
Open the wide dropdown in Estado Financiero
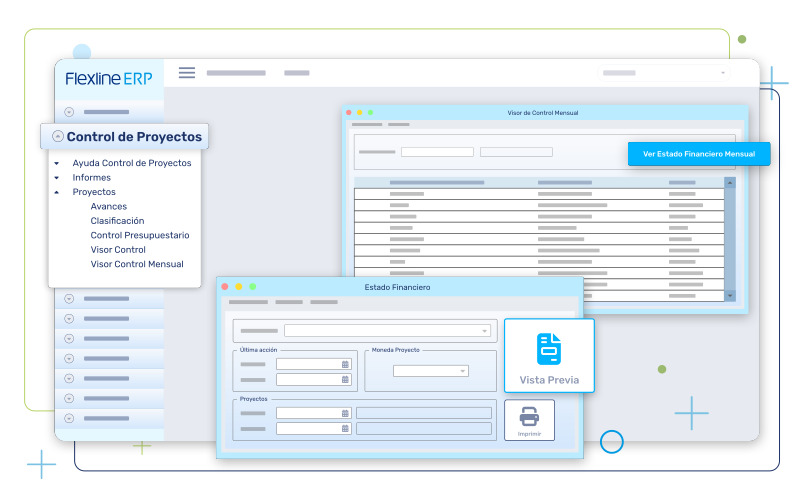pos(485,331)
